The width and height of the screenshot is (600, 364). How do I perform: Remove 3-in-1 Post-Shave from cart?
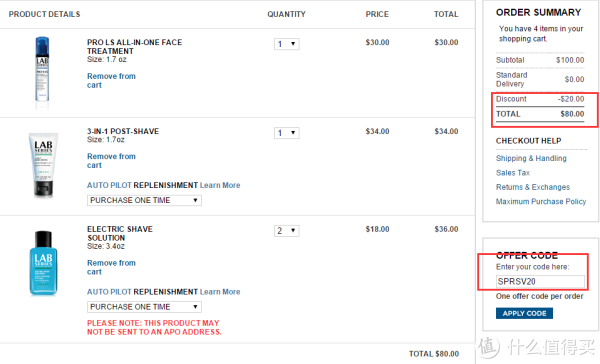(x=111, y=161)
